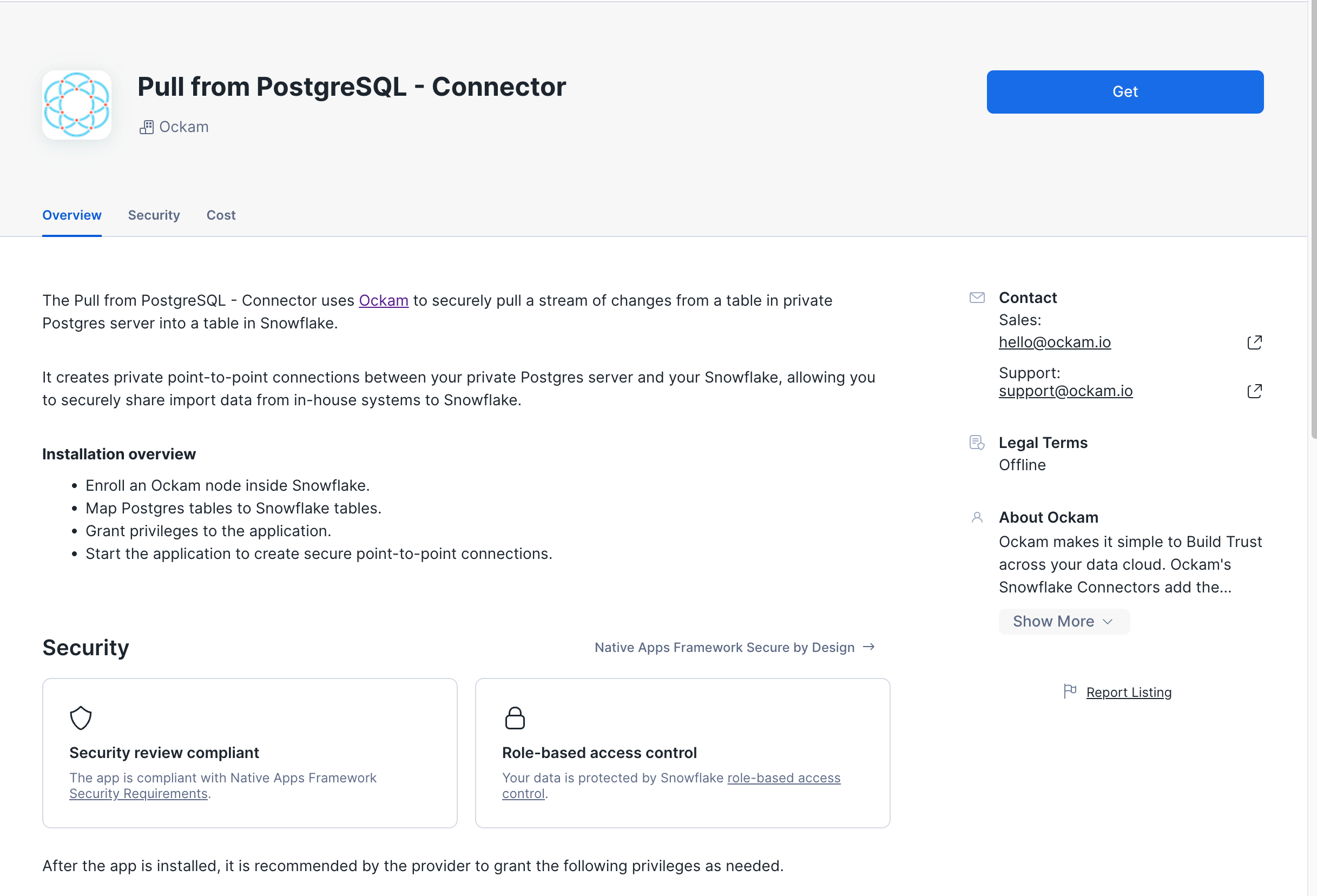The height and width of the screenshot is (896, 1317).
Task: Click the envelope Contact icon
Action: 977,298
